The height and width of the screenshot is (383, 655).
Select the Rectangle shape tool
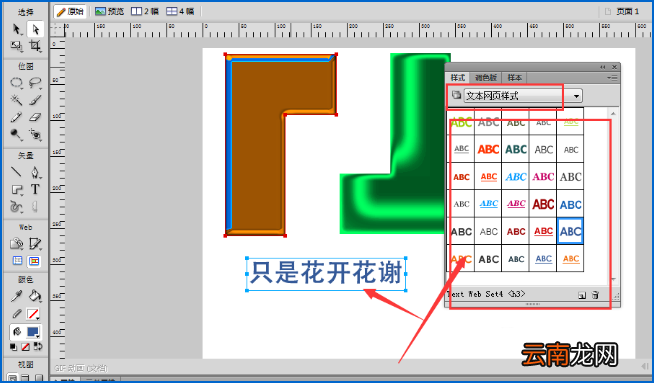(17, 190)
